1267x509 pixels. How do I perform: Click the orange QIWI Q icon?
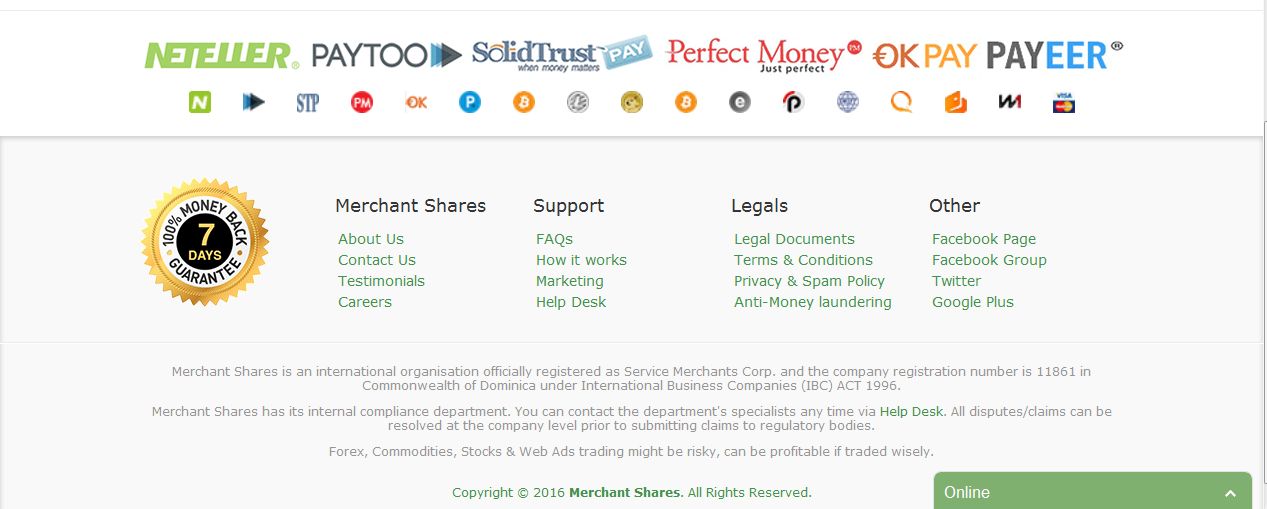tap(902, 102)
